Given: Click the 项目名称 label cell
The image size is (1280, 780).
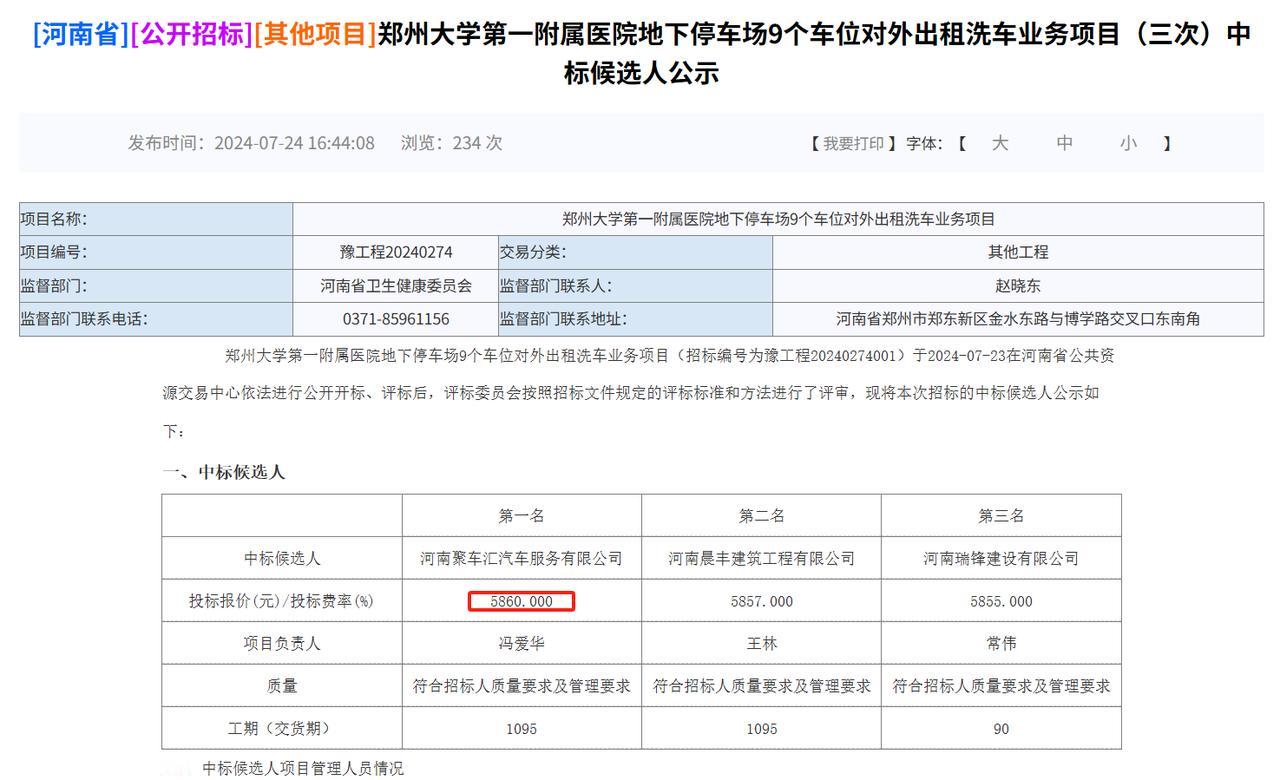Looking at the screenshot, I should pos(156,219).
